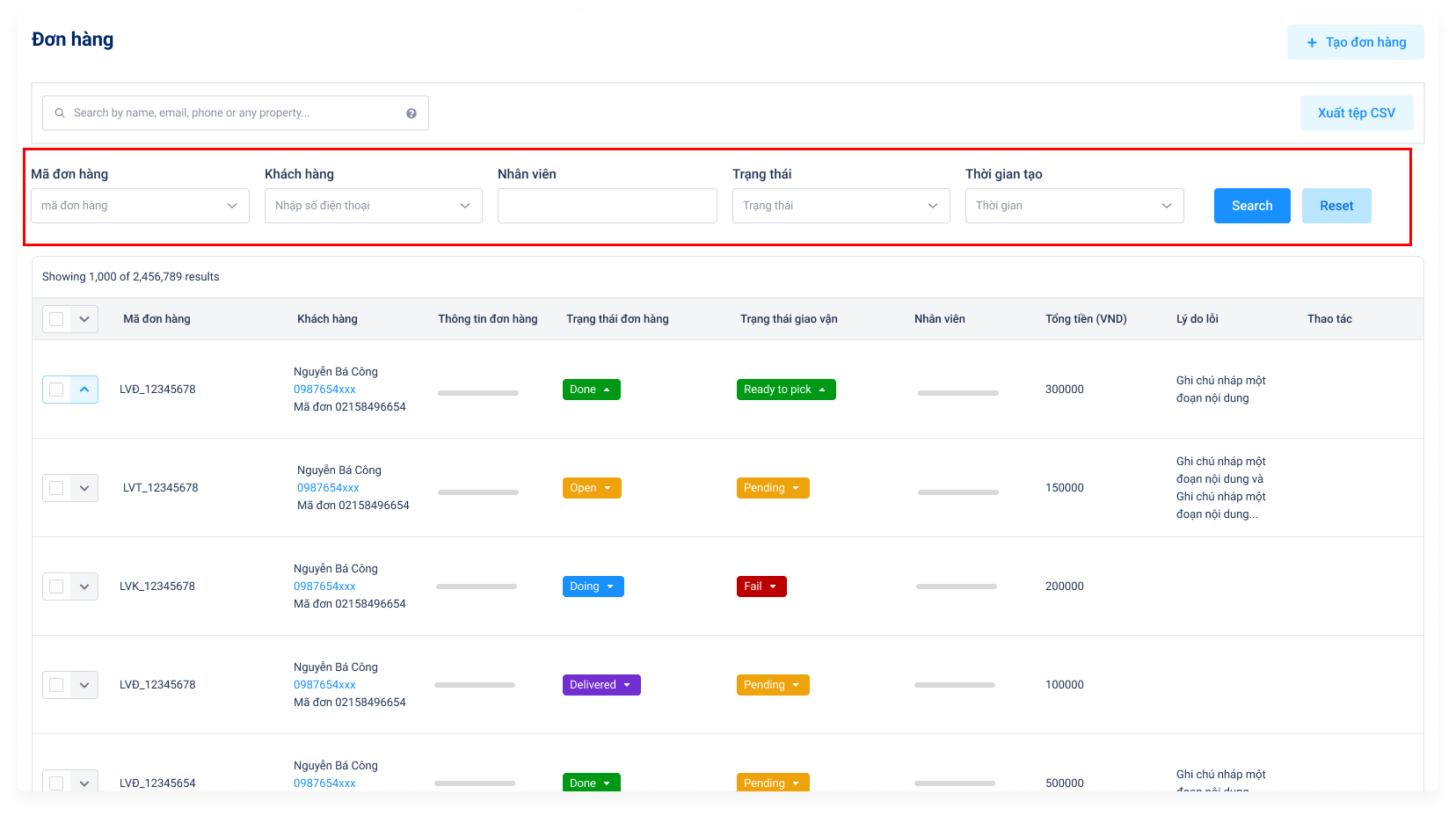
Task: Expand the 100000 order row chevron
Action: (84, 685)
